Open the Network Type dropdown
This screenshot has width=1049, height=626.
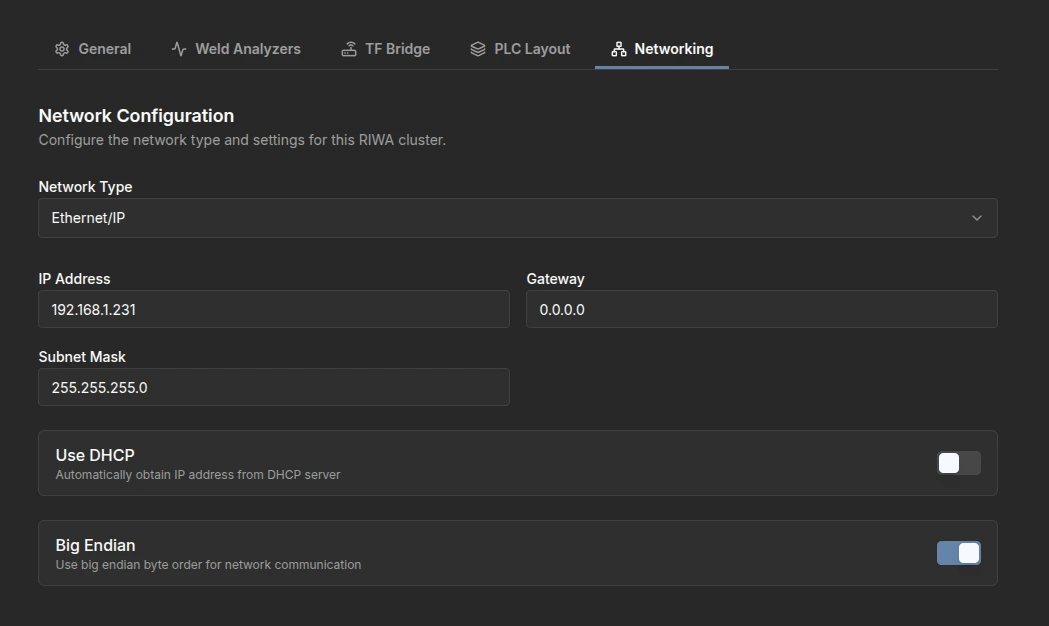(518, 218)
